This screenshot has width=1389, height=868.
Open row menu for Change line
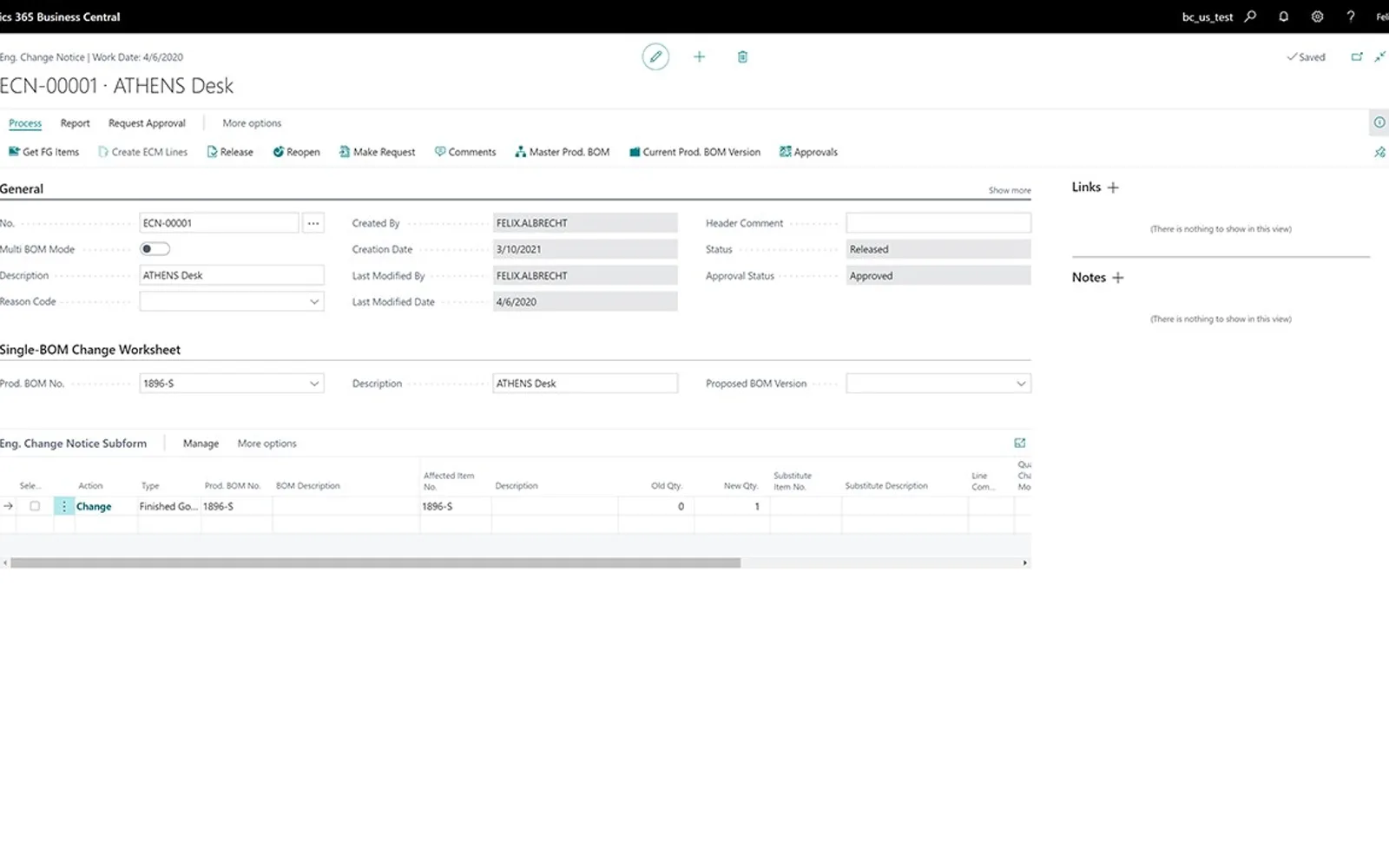pos(63,506)
